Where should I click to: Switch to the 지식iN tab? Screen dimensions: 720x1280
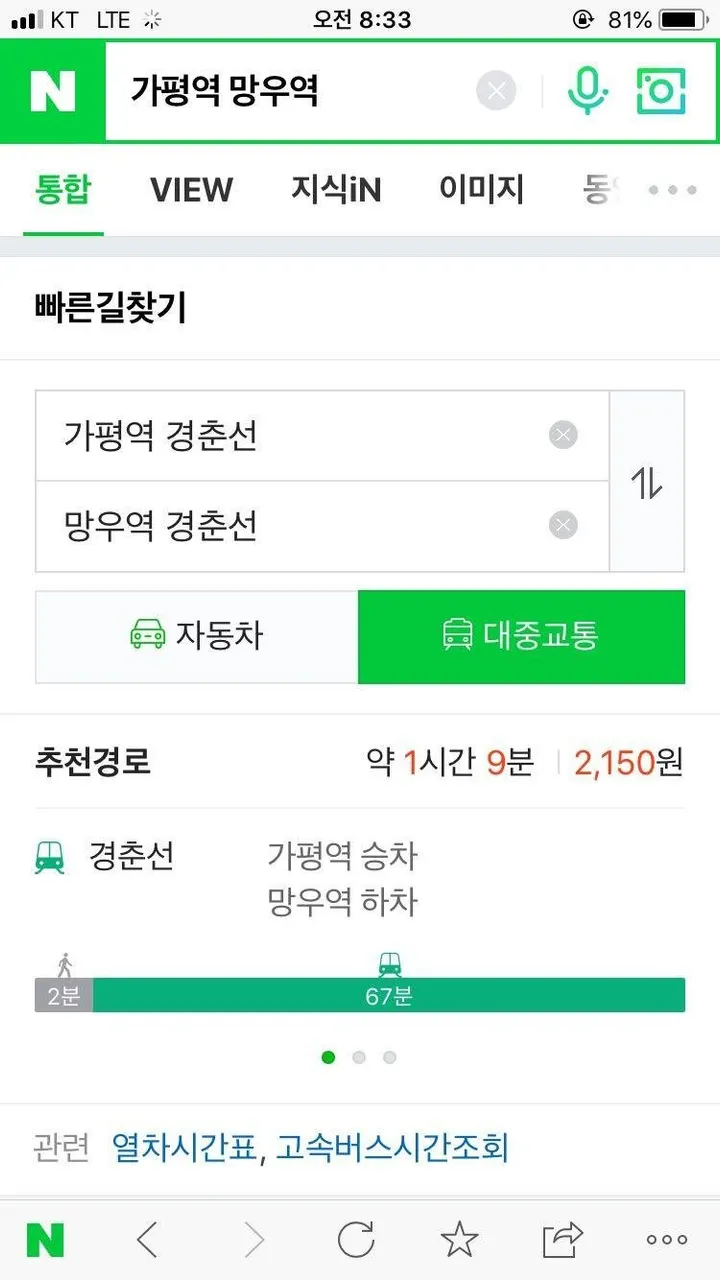coord(336,190)
